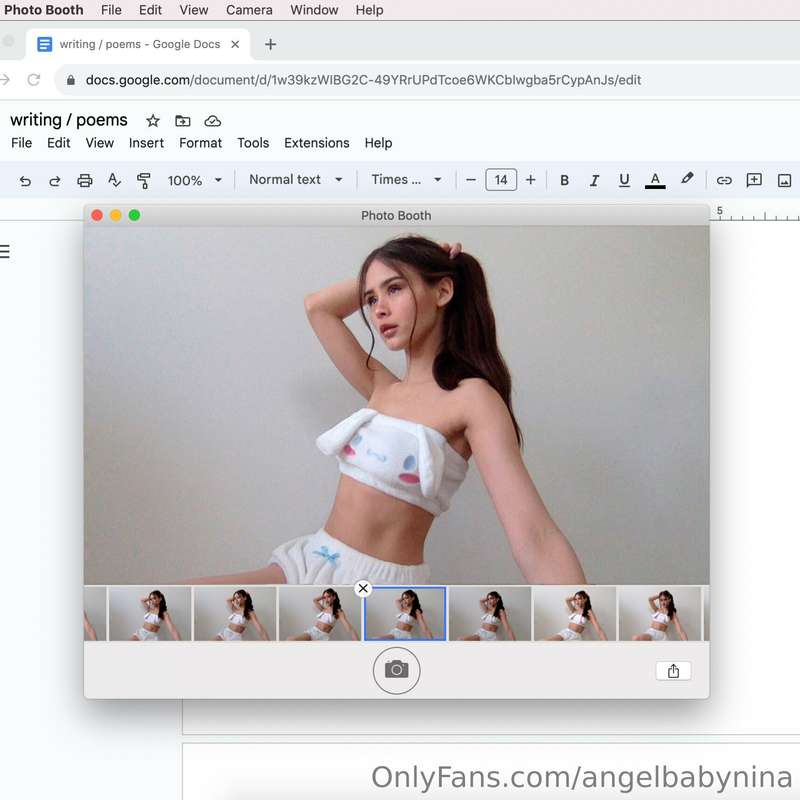
Task: Add a comment using the comment icon
Action: (x=754, y=180)
